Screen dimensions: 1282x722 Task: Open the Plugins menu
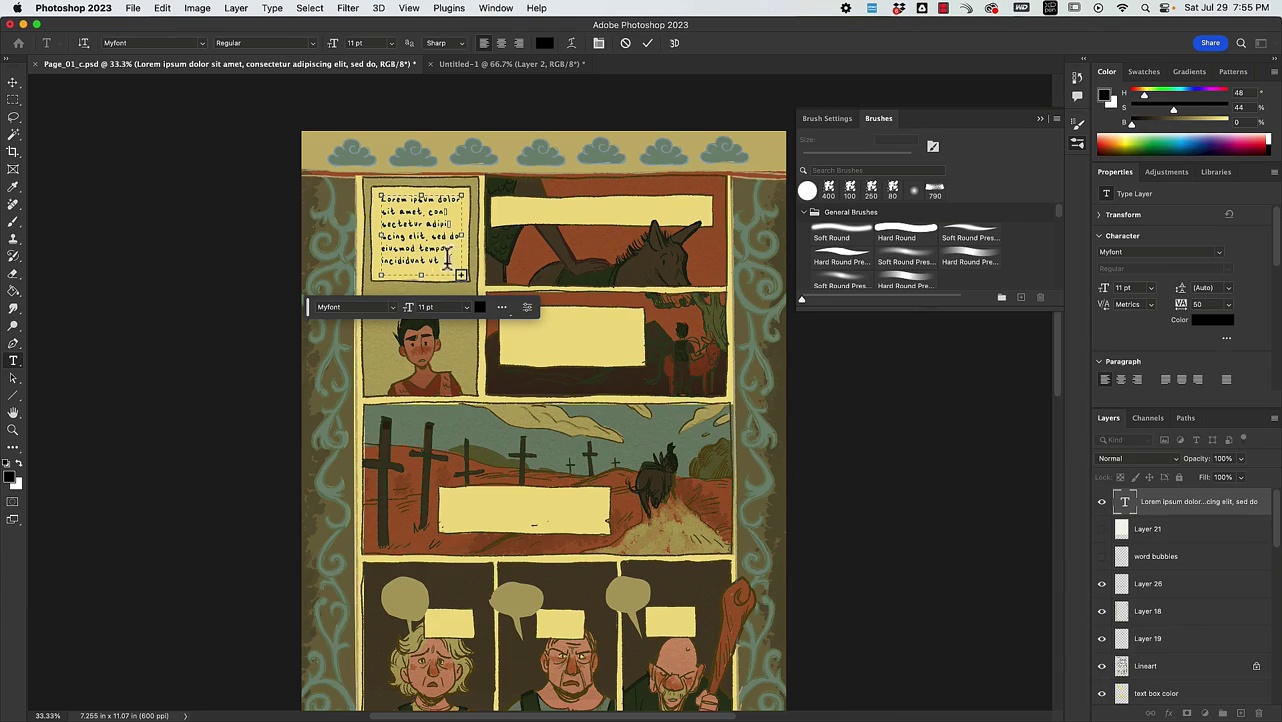(x=449, y=8)
